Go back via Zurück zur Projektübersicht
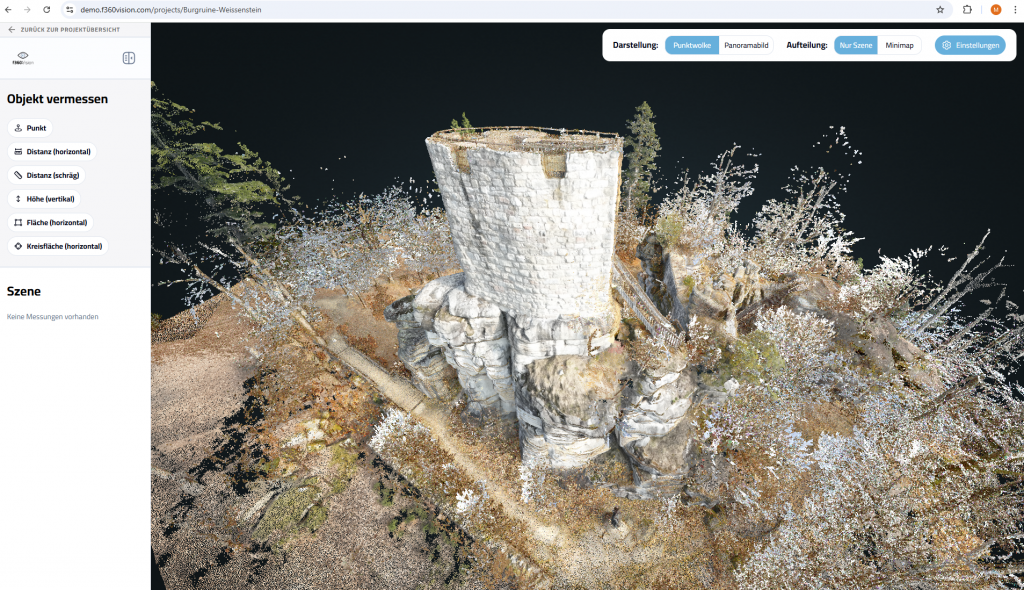Viewport: 1024px width, 590px height. (x=64, y=30)
